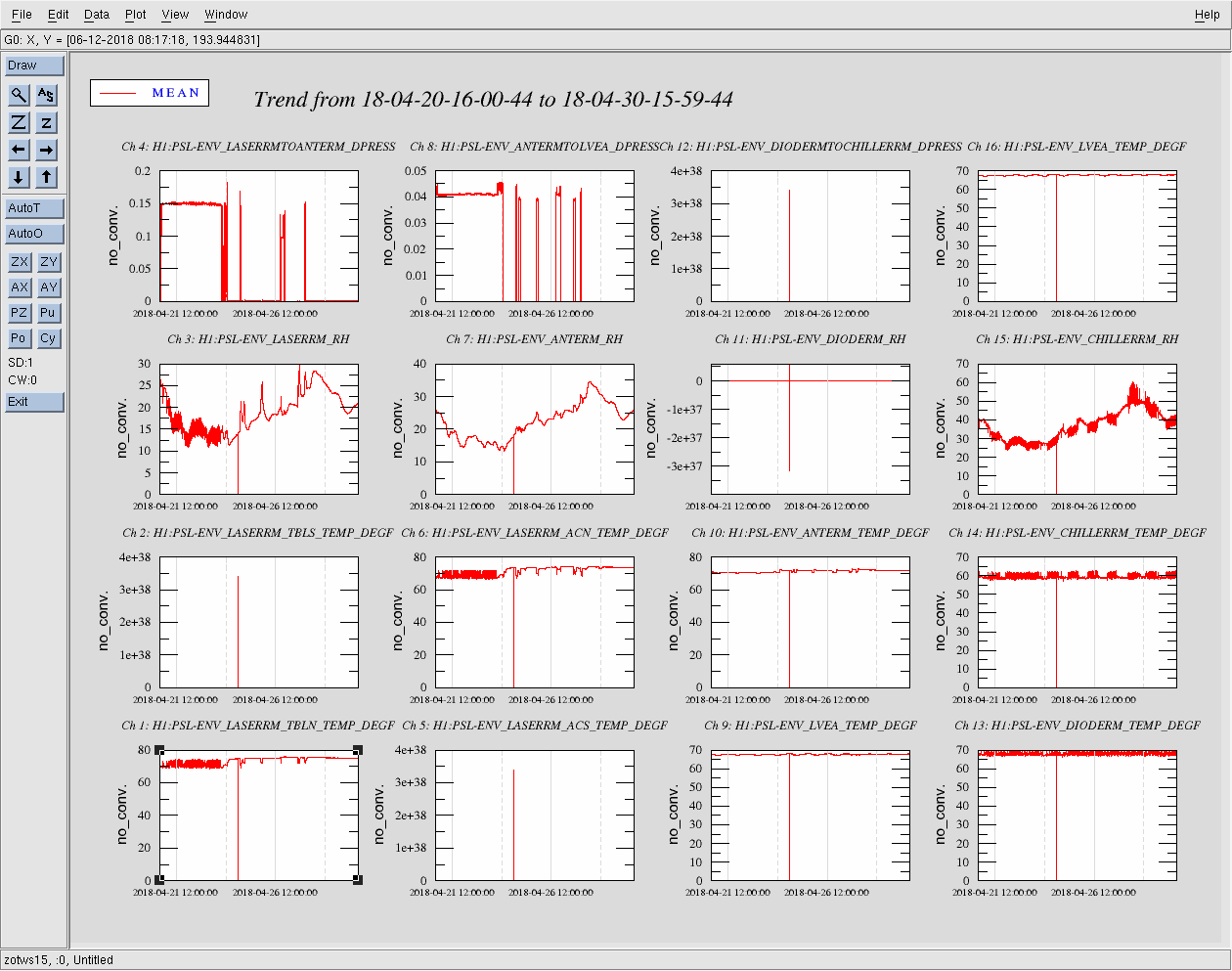Click the AutoT button
Viewport: 1232px width, 971px height.
tap(34, 208)
